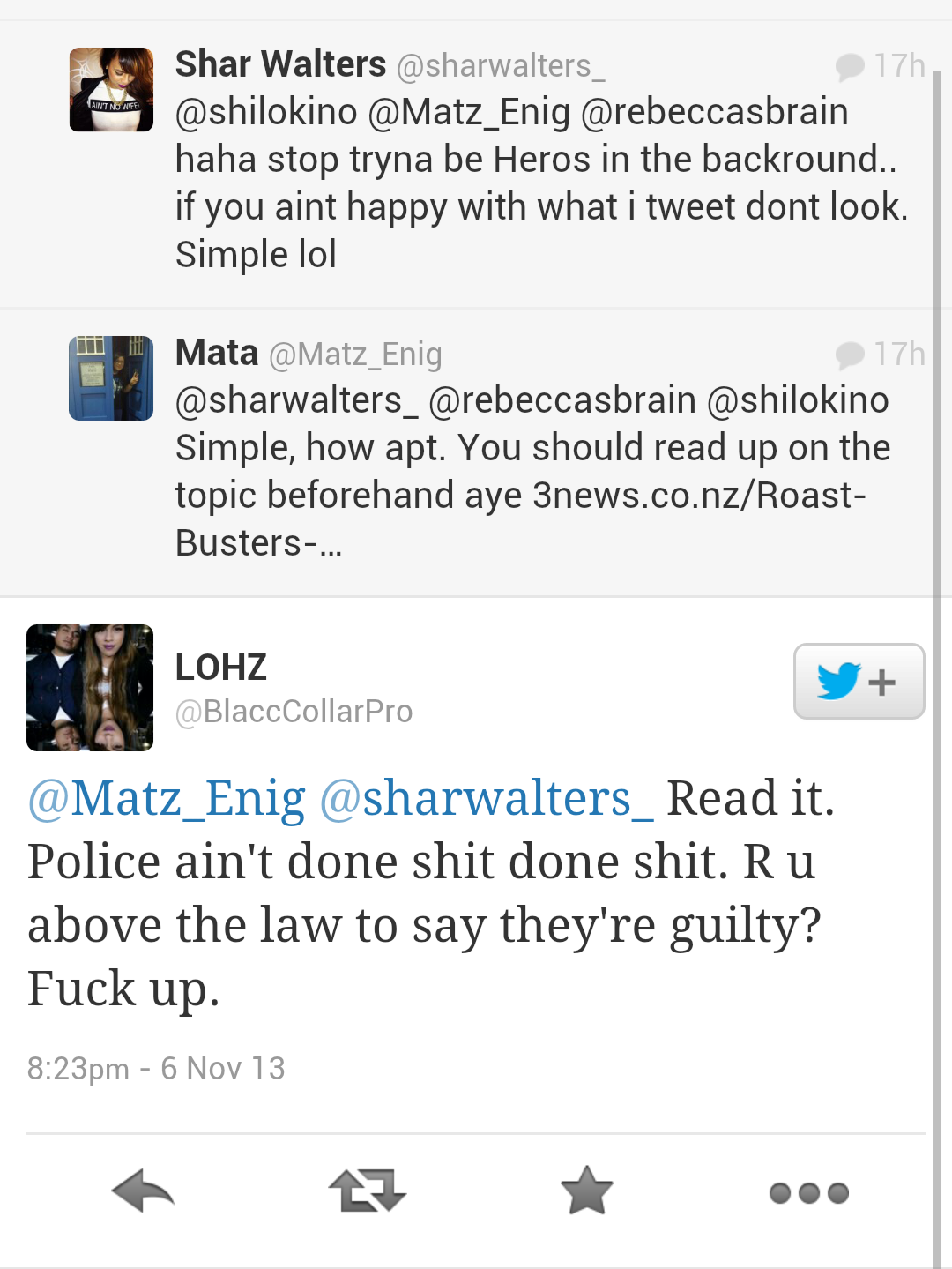
Task: Tap the 8:23pm - 6 Nov 13 timestamp
Action: pyautogui.click(x=156, y=1069)
